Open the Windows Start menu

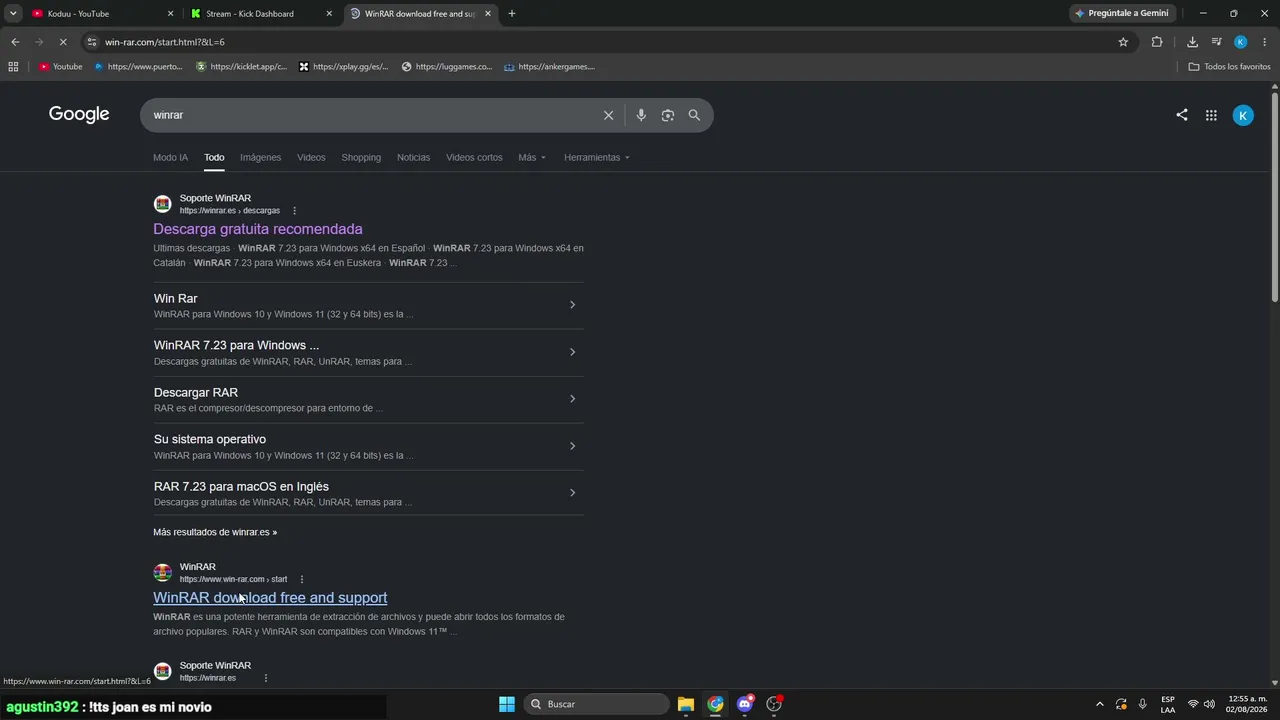click(507, 704)
